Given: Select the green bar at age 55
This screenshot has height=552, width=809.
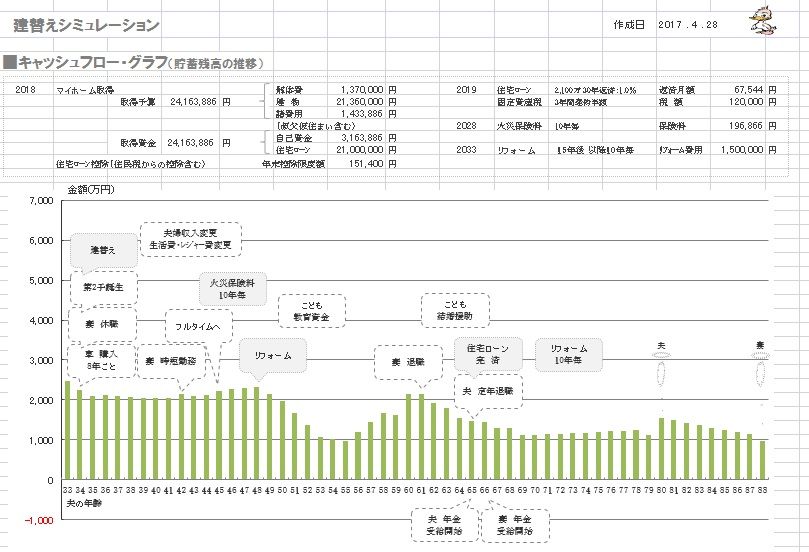Looking at the screenshot, I should coord(346,460).
